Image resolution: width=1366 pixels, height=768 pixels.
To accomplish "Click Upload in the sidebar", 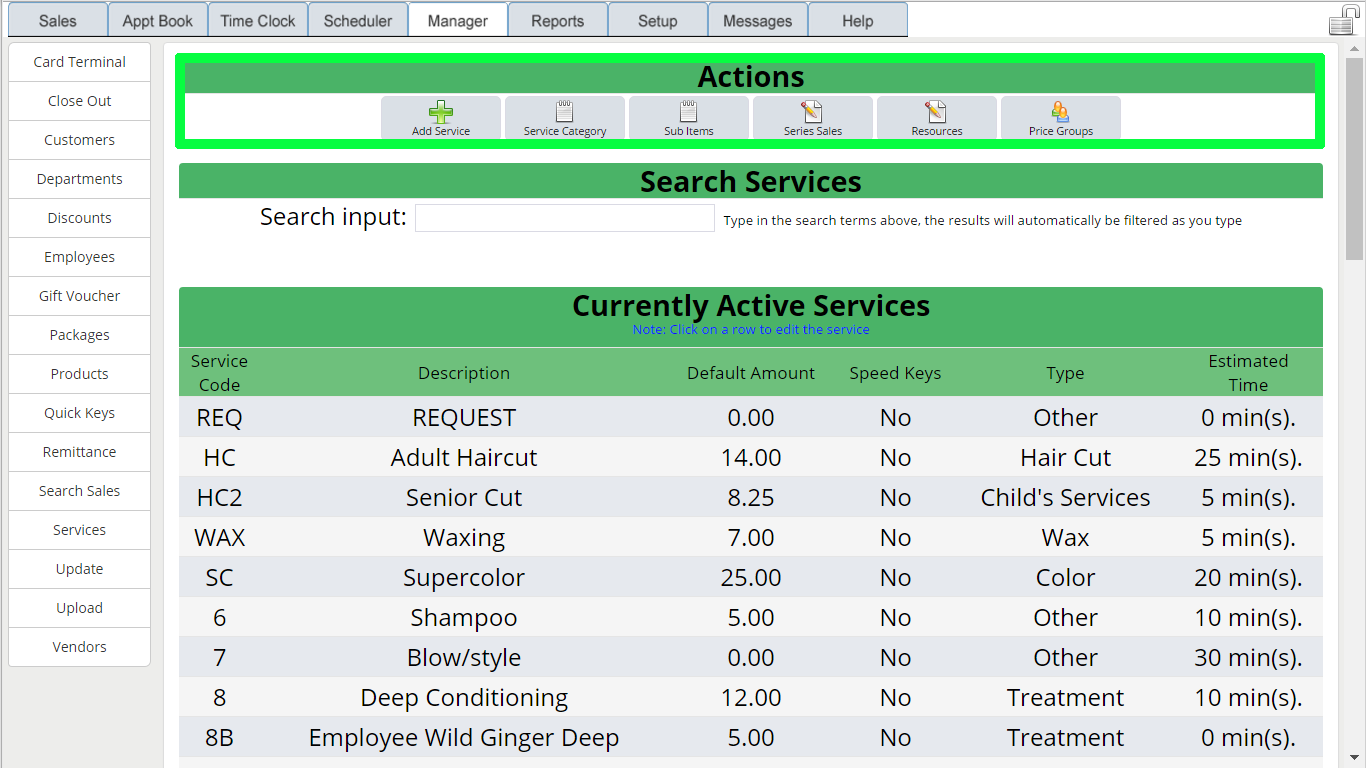I will click(x=79, y=608).
